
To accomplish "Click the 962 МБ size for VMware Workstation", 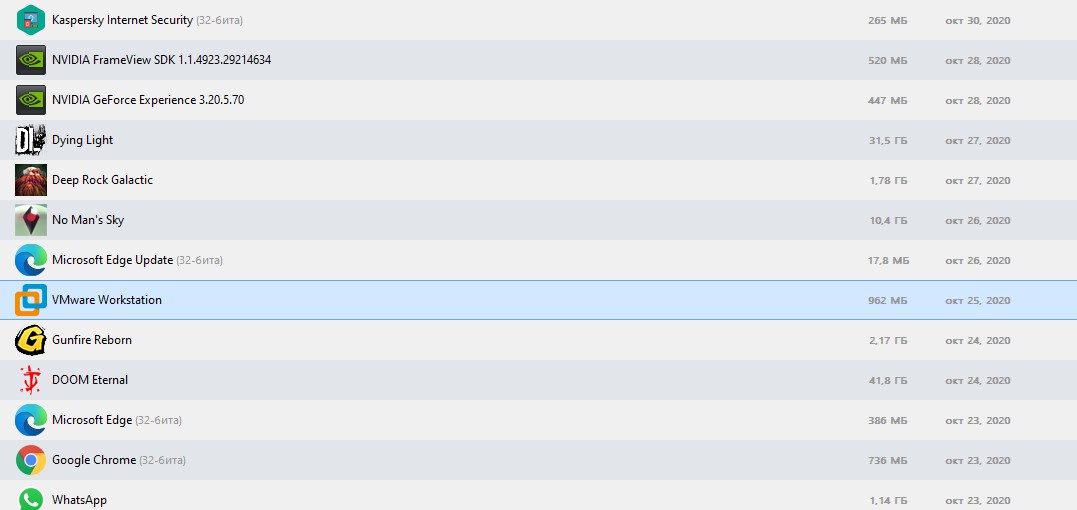I will coord(888,301).
